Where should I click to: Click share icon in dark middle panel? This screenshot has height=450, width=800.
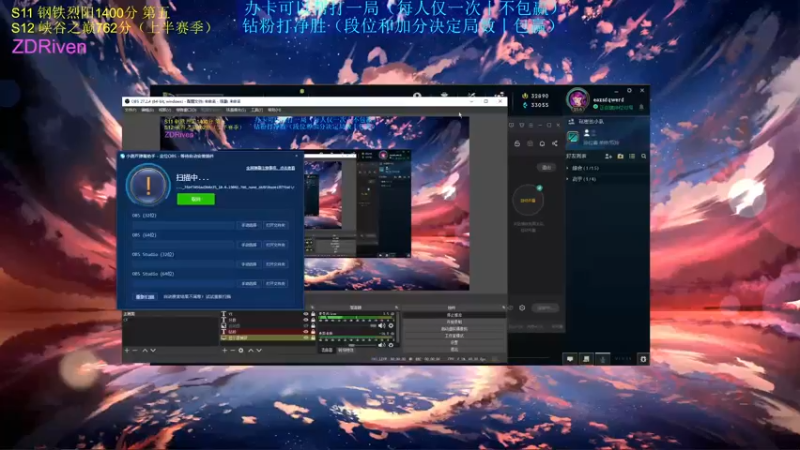pyautogui.click(x=555, y=144)
